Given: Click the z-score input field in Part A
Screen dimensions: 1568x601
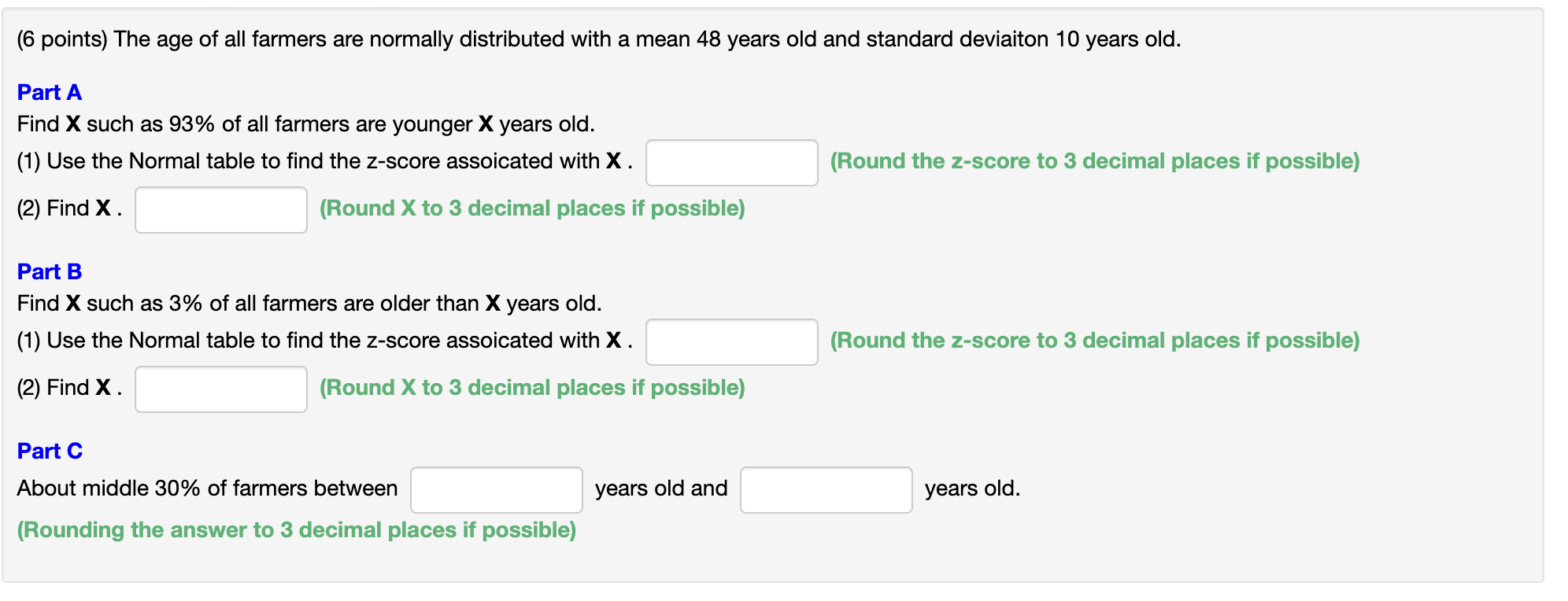Looking at the screenshot, I should click(x=730, y=162).
